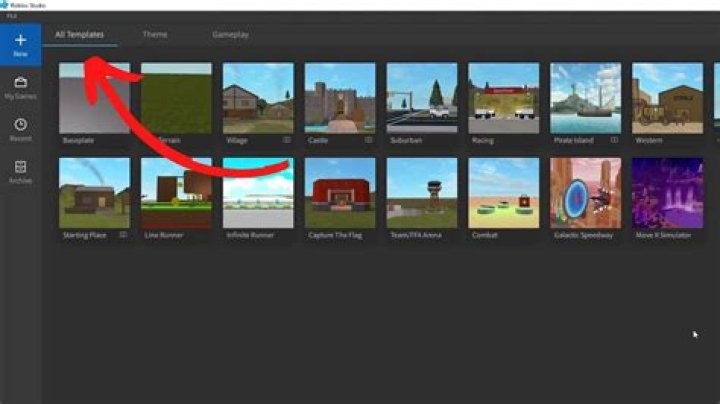Pick the Racing template
The width and height of the screenshot is (720, 404).
point(503,98)
